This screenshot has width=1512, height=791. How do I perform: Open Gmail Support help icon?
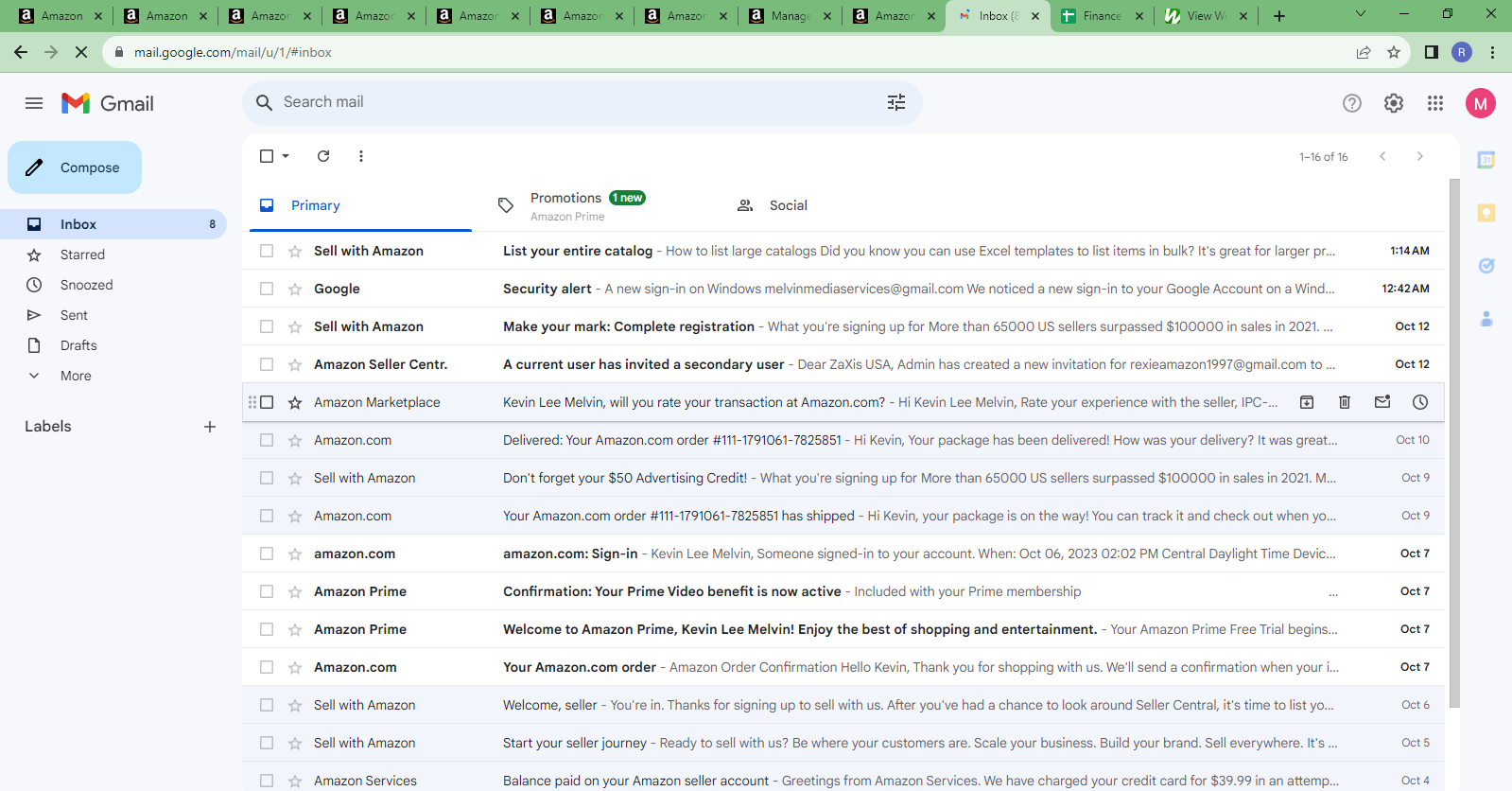1352,103
